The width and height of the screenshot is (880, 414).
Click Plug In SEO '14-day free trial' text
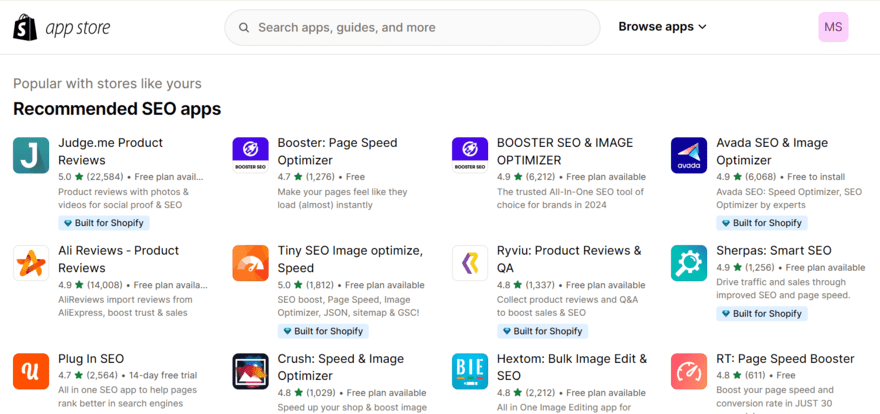pos(163,375)
